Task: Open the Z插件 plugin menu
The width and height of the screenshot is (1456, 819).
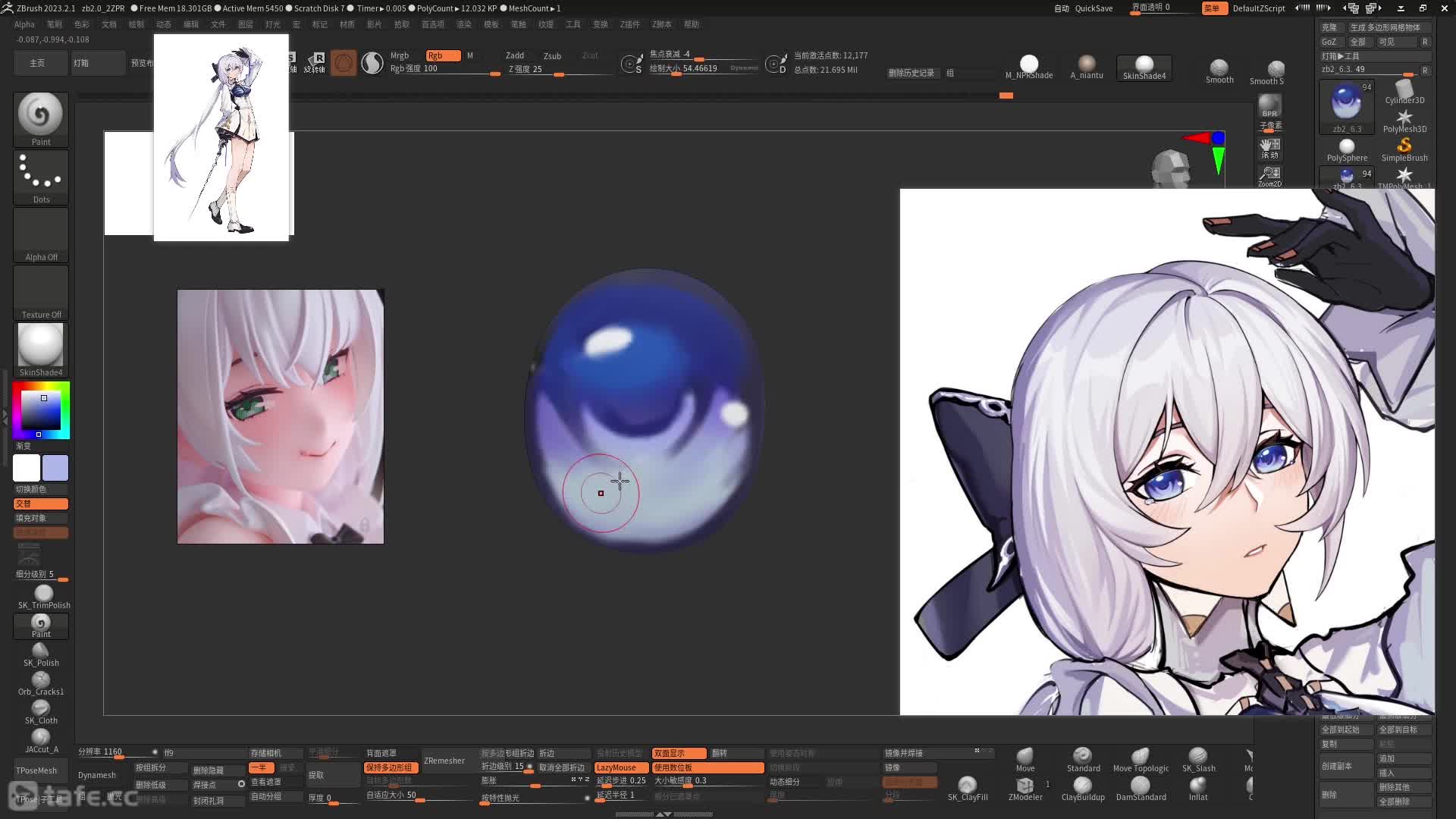Action: [x=630, y=24]
